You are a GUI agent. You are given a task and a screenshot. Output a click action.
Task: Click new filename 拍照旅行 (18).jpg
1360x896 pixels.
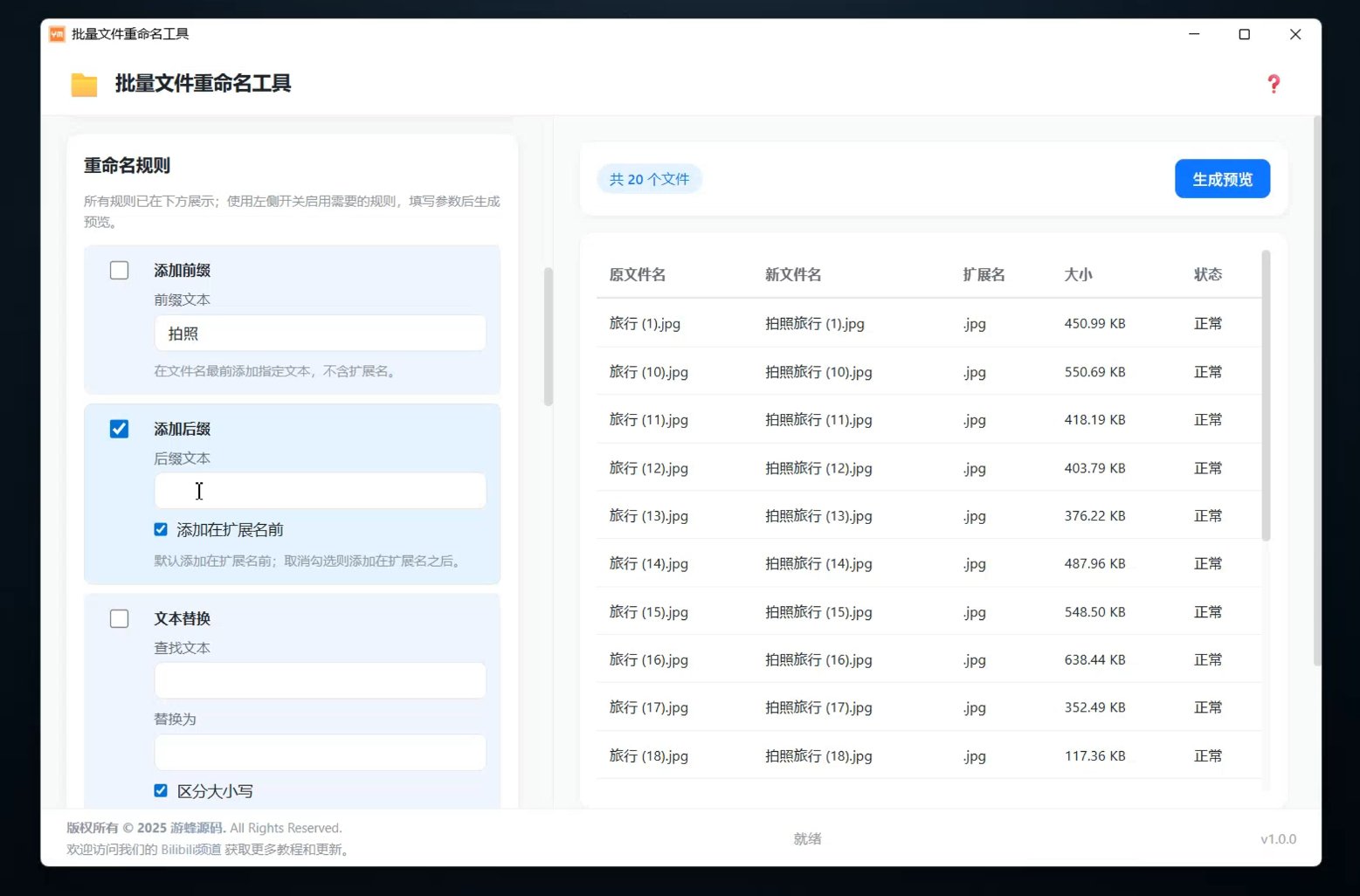pos(818,756)
